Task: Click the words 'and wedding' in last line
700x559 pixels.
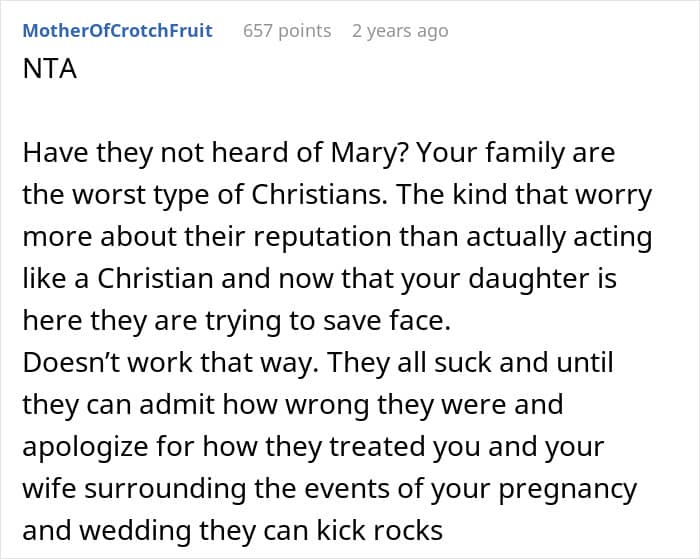Action: [x=98, y=530]
